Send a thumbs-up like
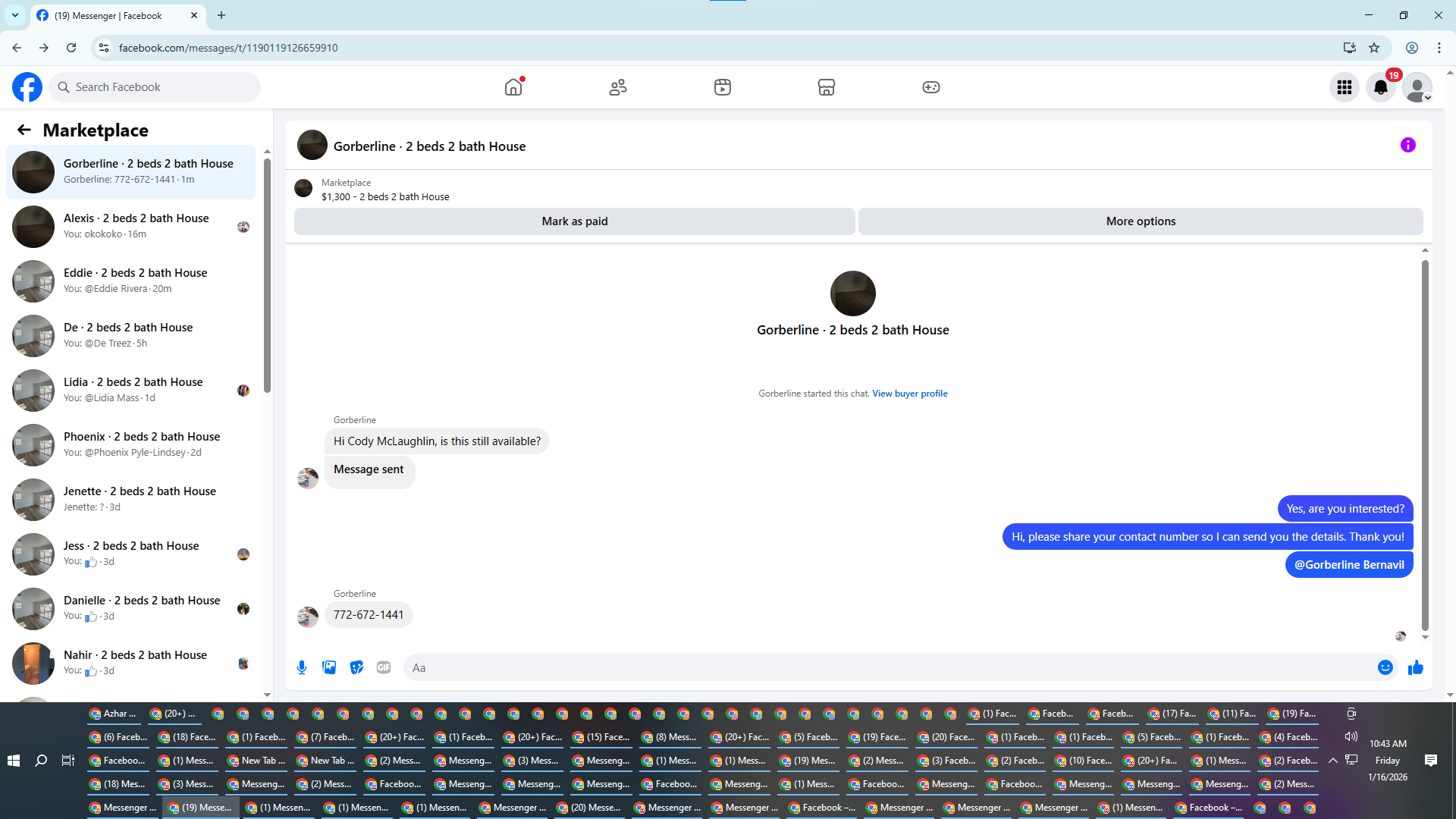This screenshot has width=1456, height=819. point(1415,667)
